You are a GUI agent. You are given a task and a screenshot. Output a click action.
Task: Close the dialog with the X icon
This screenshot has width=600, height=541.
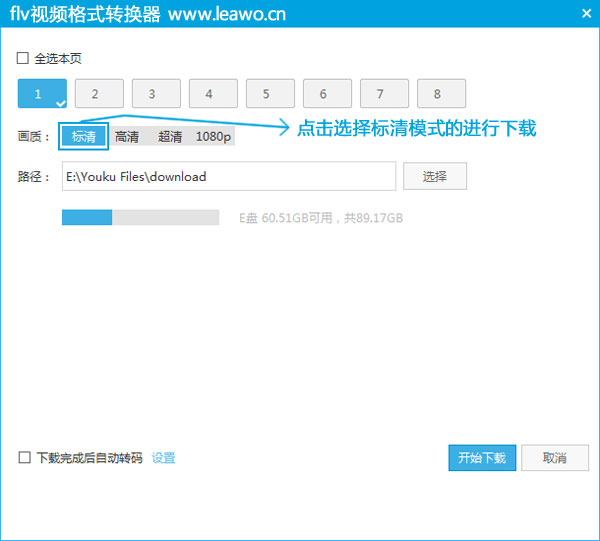586,14
